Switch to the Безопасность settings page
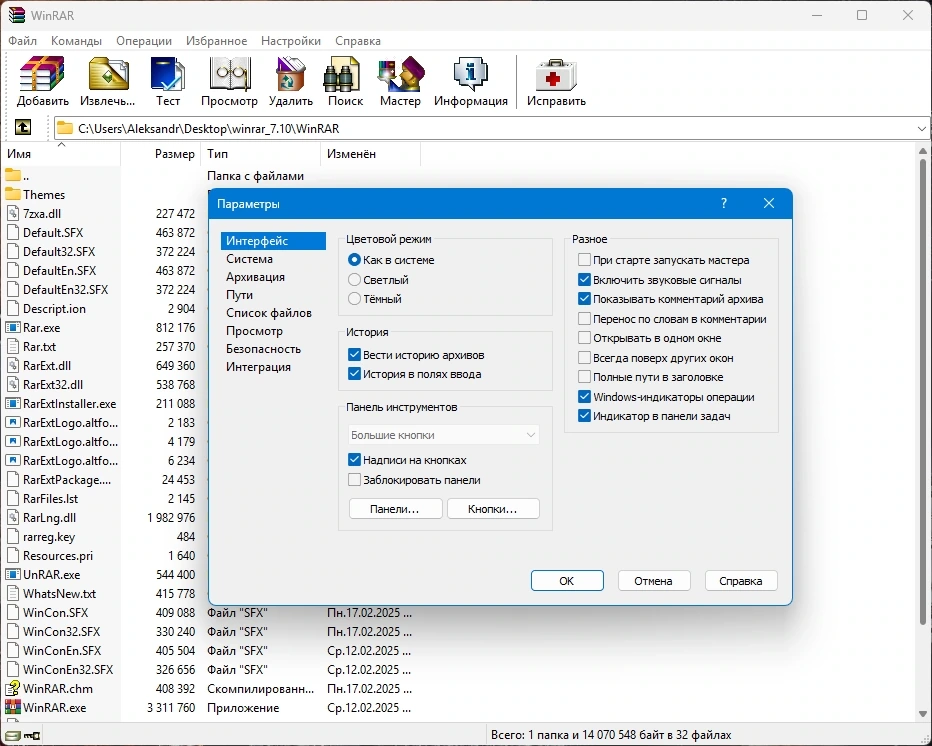 (263, 349)
